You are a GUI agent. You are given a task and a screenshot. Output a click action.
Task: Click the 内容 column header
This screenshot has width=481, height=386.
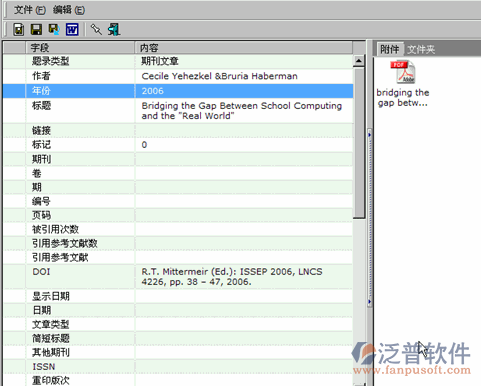click(x=244, y=48)
